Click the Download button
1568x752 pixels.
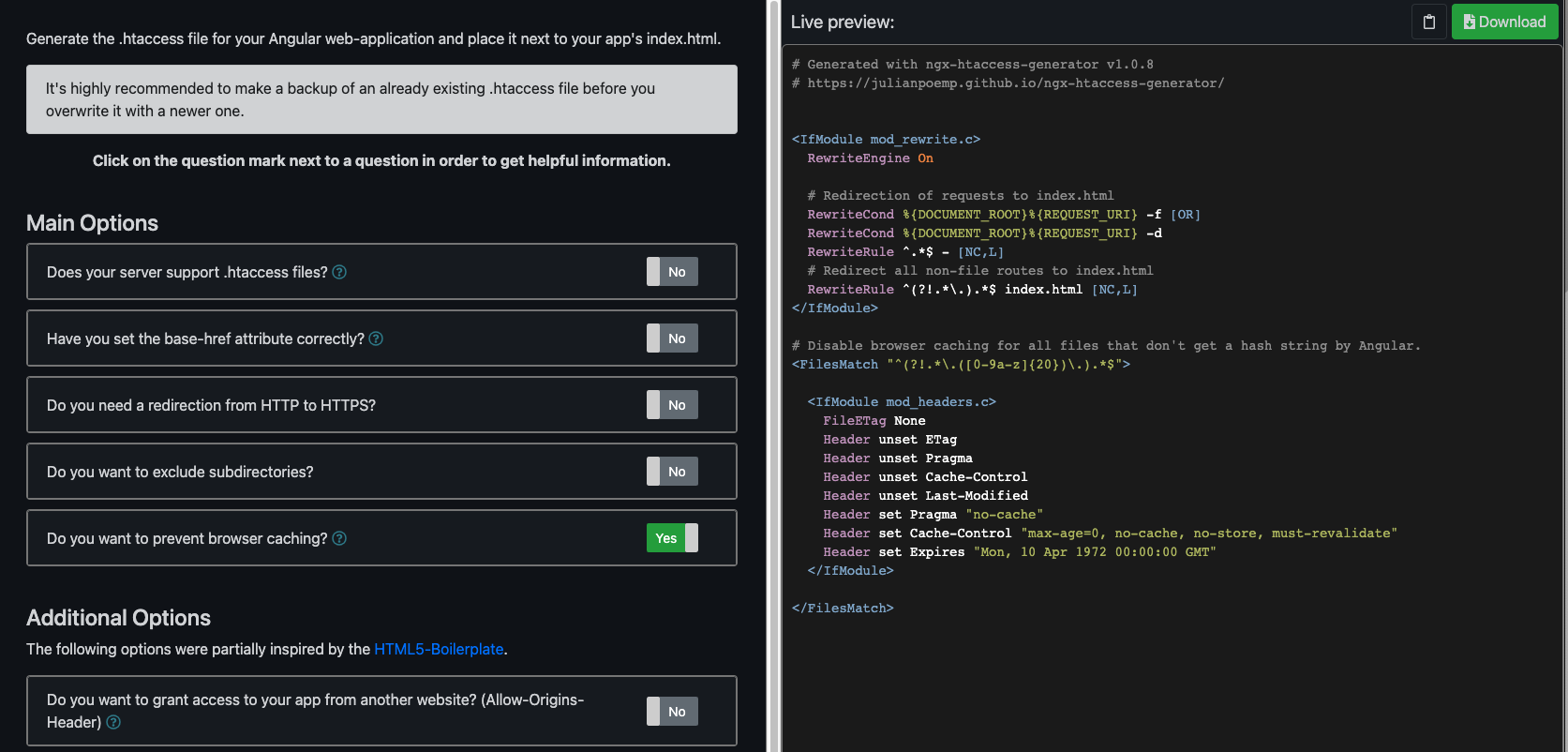(x=1504, y=22)
